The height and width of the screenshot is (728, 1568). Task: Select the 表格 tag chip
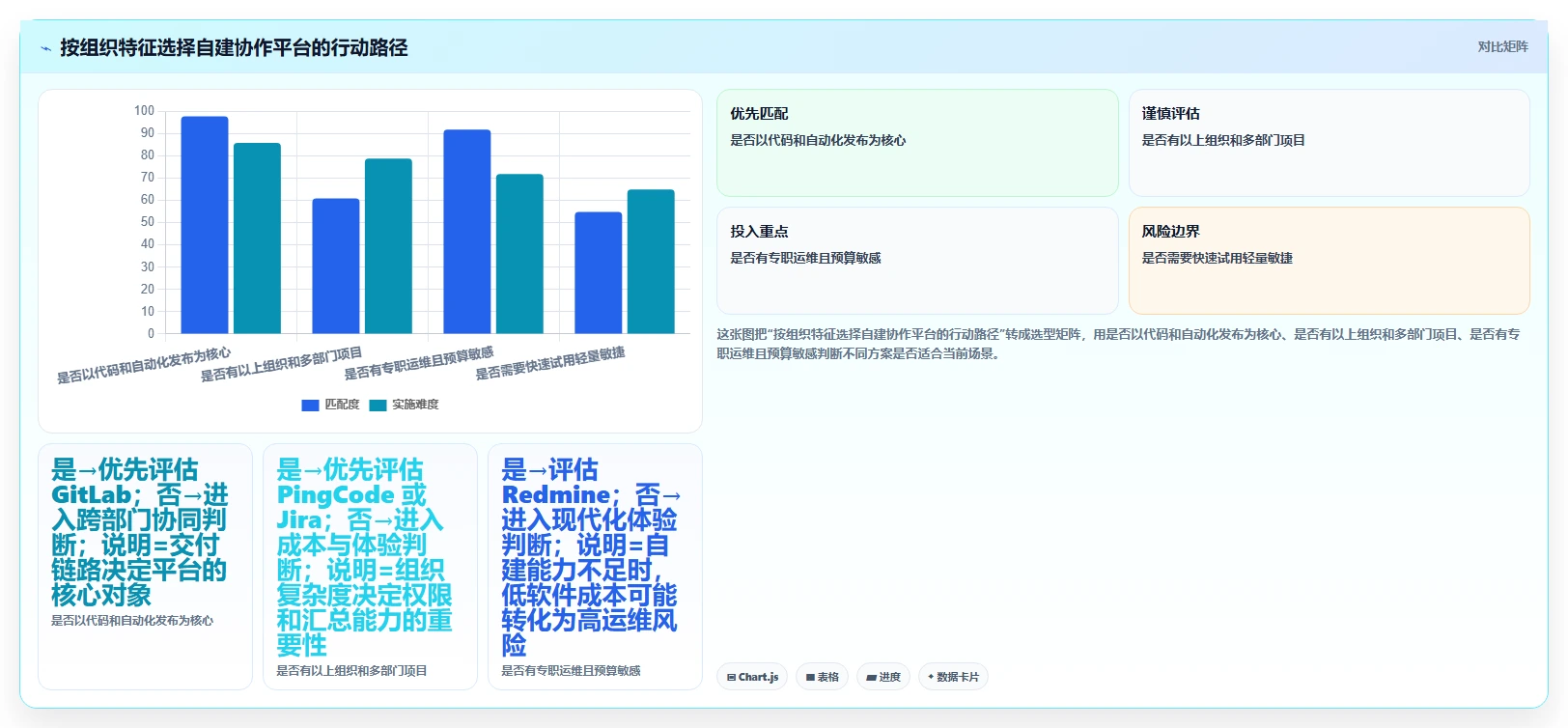(823, 677)
